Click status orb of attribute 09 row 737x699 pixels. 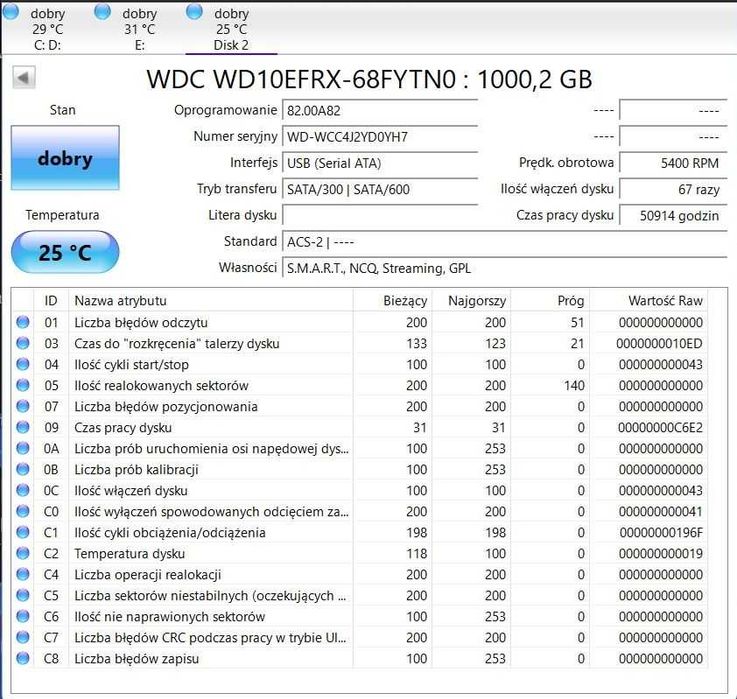coord(23,427)
